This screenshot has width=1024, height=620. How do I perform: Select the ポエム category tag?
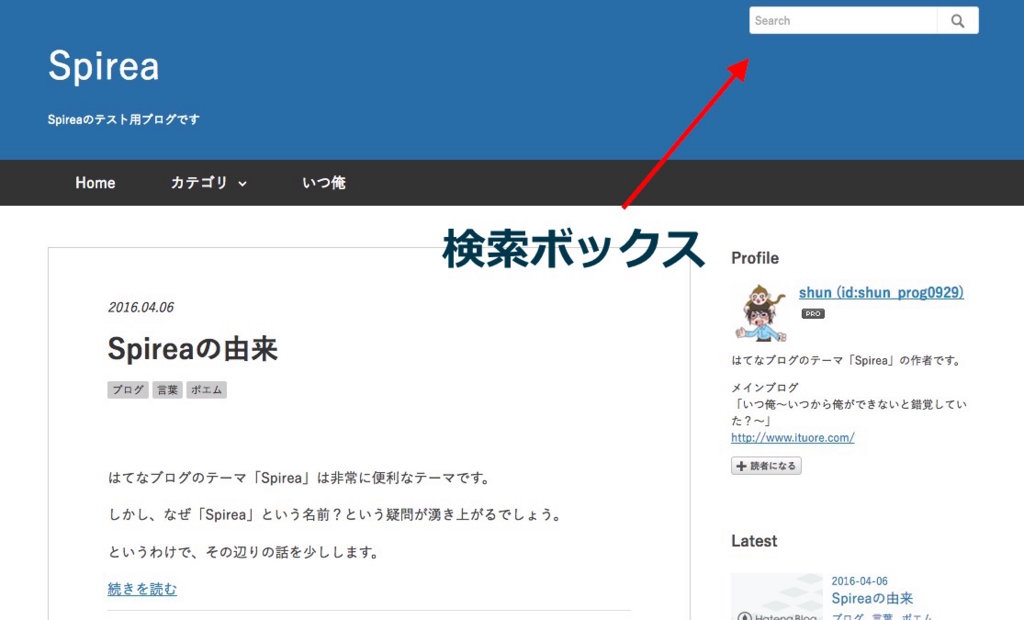[x=206, y=390]
